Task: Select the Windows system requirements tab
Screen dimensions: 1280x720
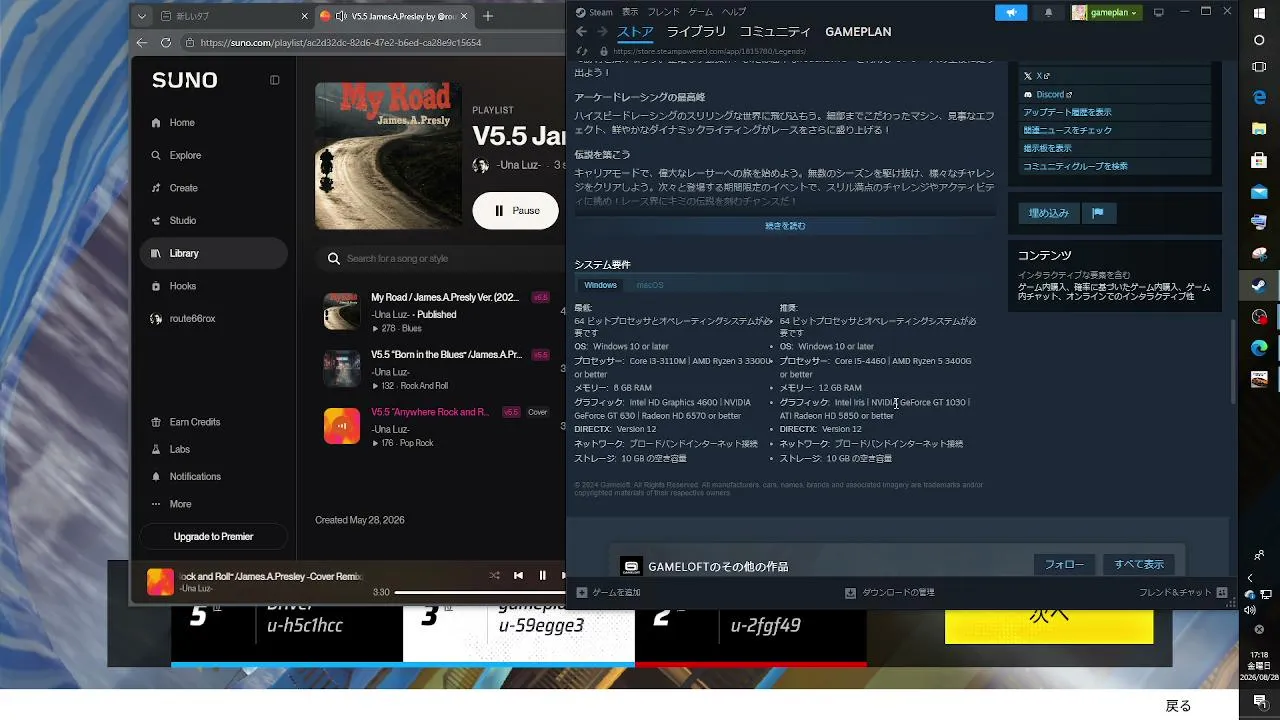Action: [600, 285]
